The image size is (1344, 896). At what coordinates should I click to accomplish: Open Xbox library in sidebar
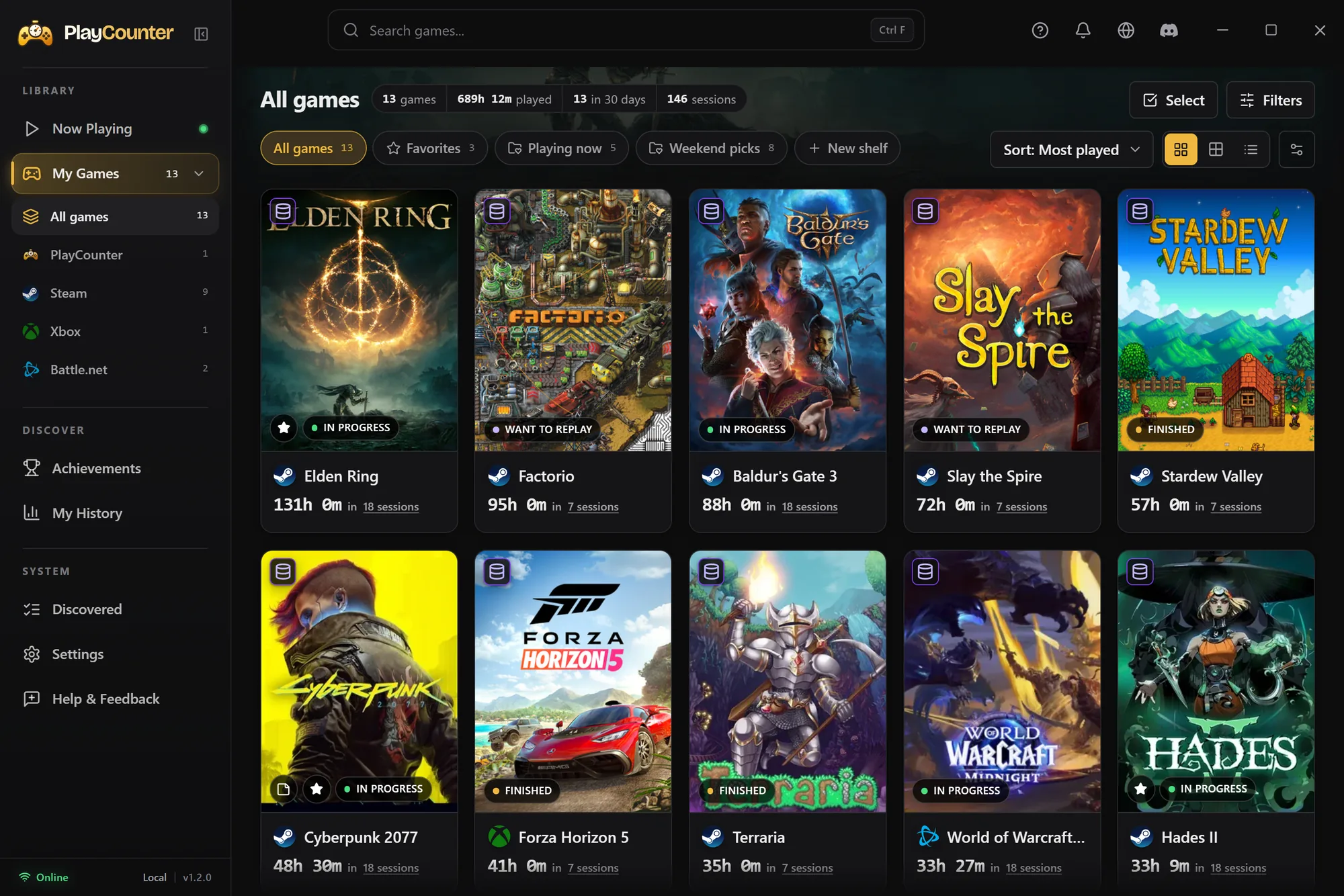115,331
